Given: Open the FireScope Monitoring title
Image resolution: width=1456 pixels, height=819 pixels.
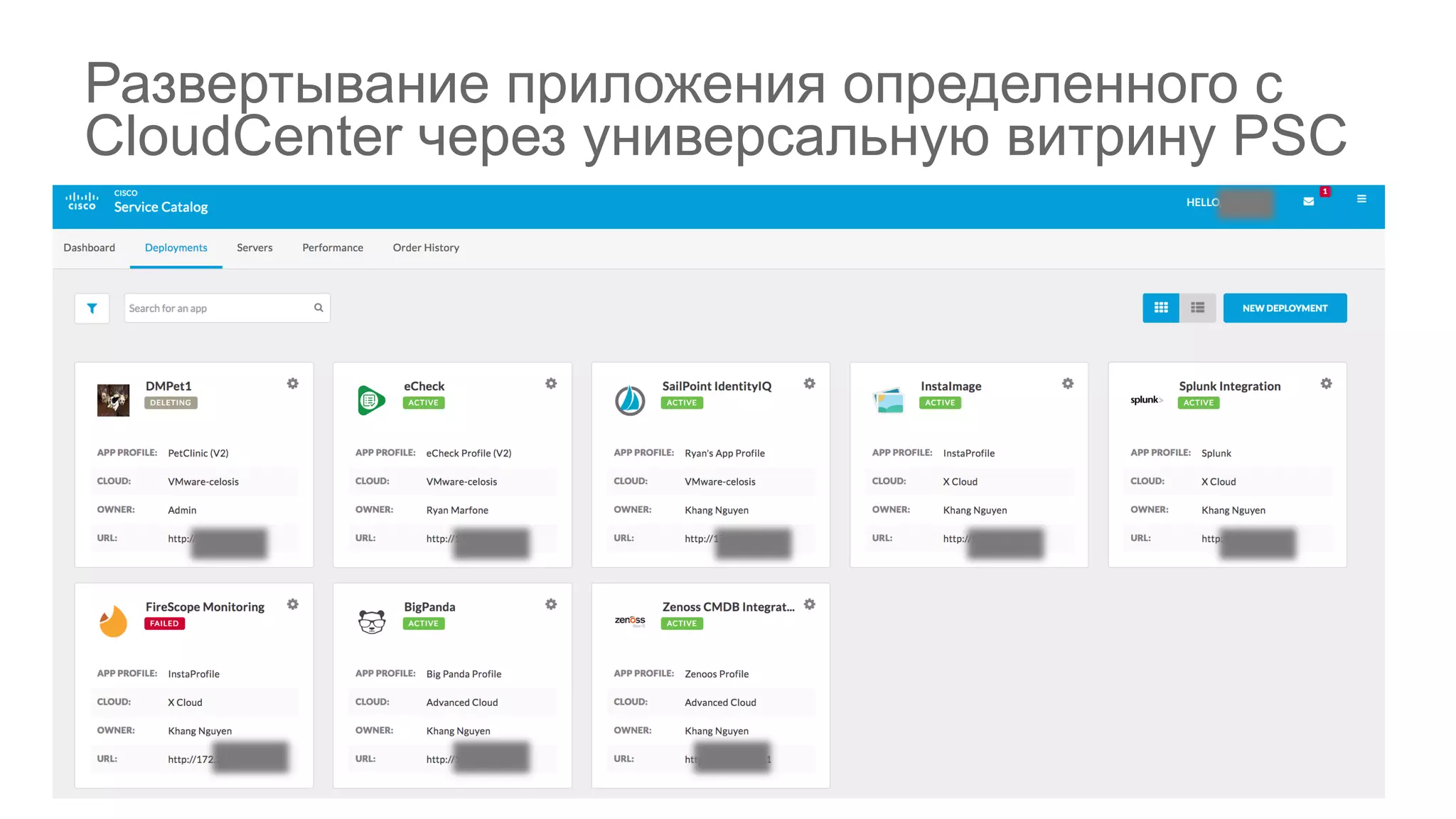Looking at the screenshot, I should [x=205, y=606].
